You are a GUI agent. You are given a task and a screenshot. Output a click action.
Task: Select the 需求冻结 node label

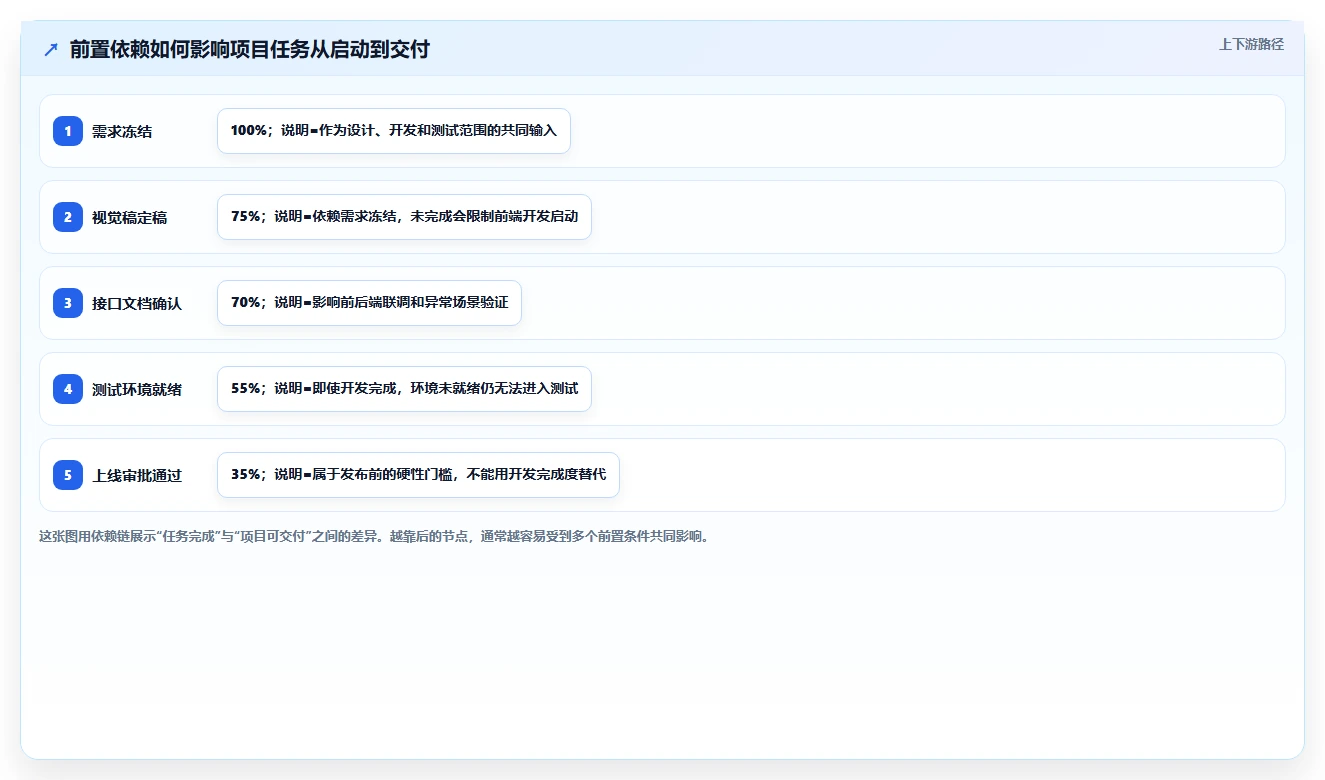(122, 131)
